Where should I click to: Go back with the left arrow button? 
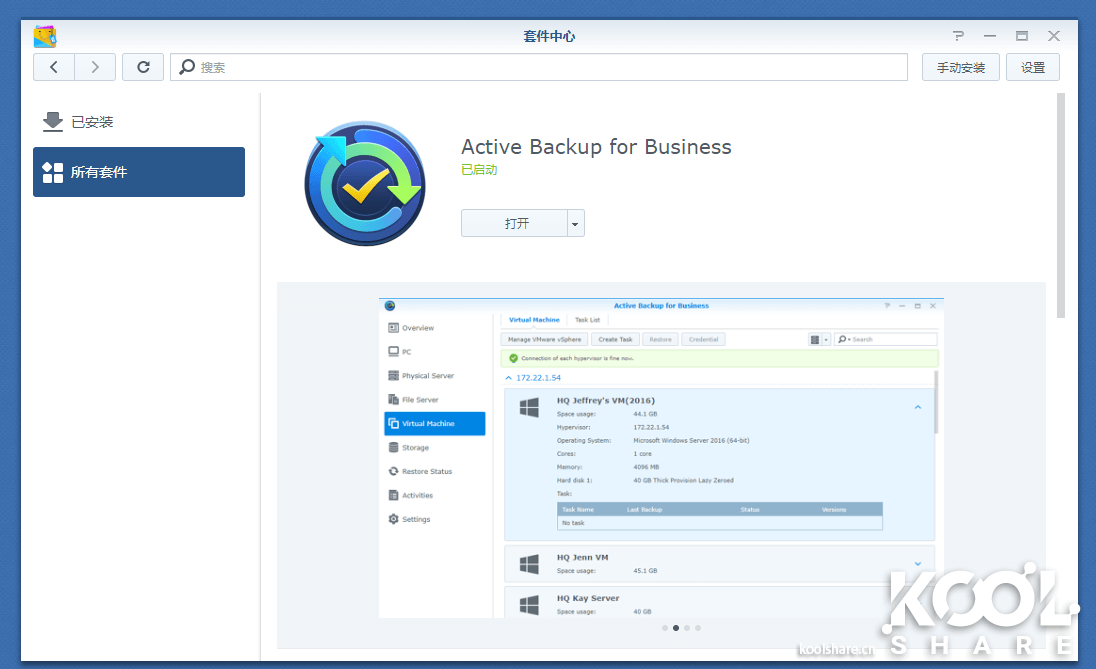click(x=54, y=67)
